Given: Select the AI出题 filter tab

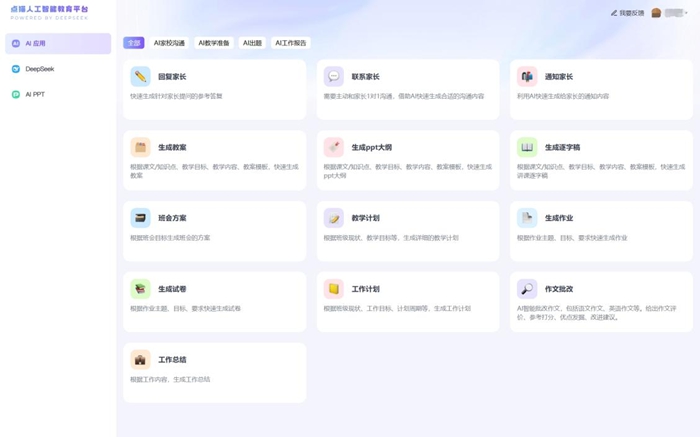Looking at the screenshot, I should click(x=252, y=43).
